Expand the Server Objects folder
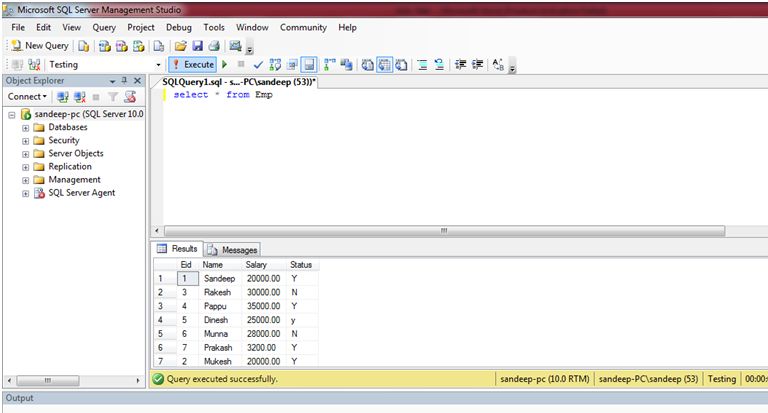 [x=25, y=154]
